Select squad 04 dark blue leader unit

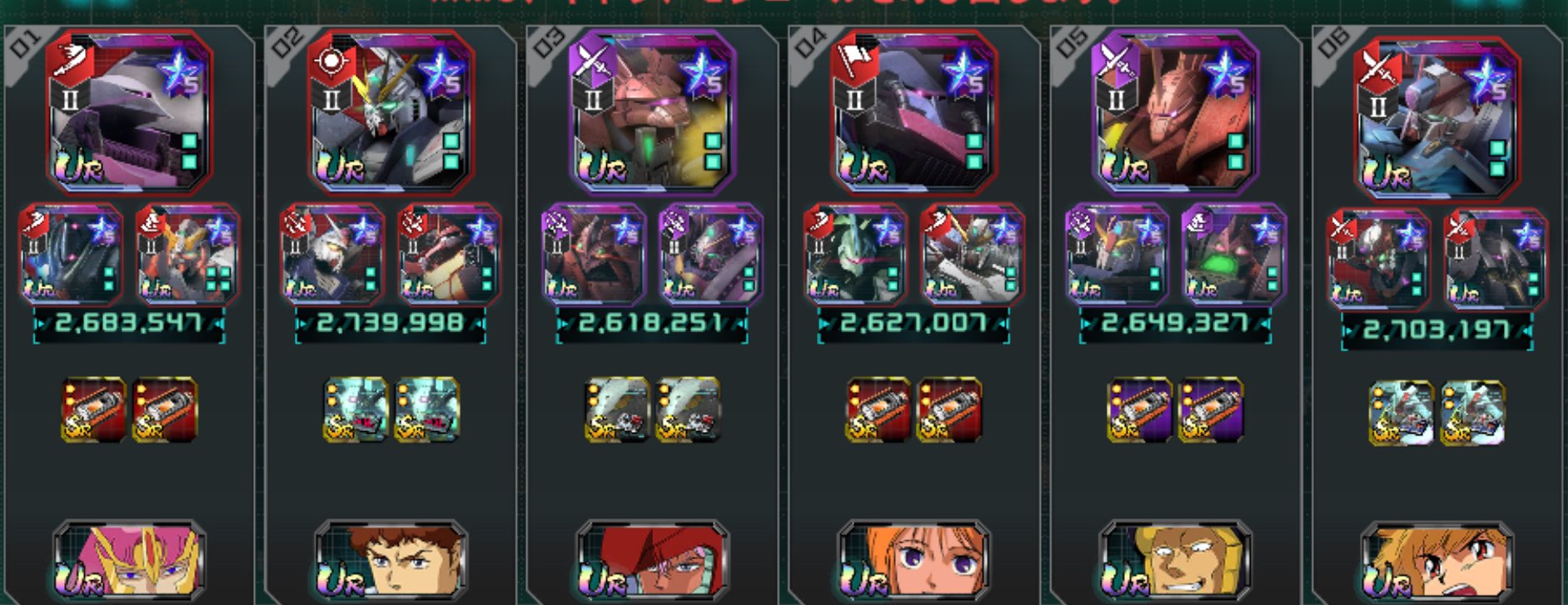(x=913, y=112)
